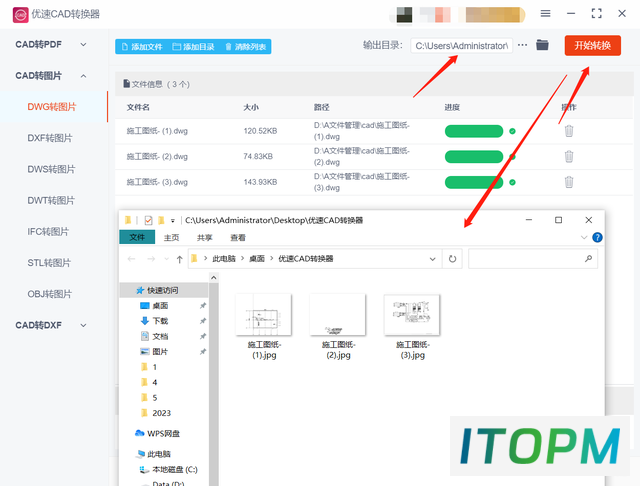Open Explorer recent locations dropdown arrow

point(166,259)
